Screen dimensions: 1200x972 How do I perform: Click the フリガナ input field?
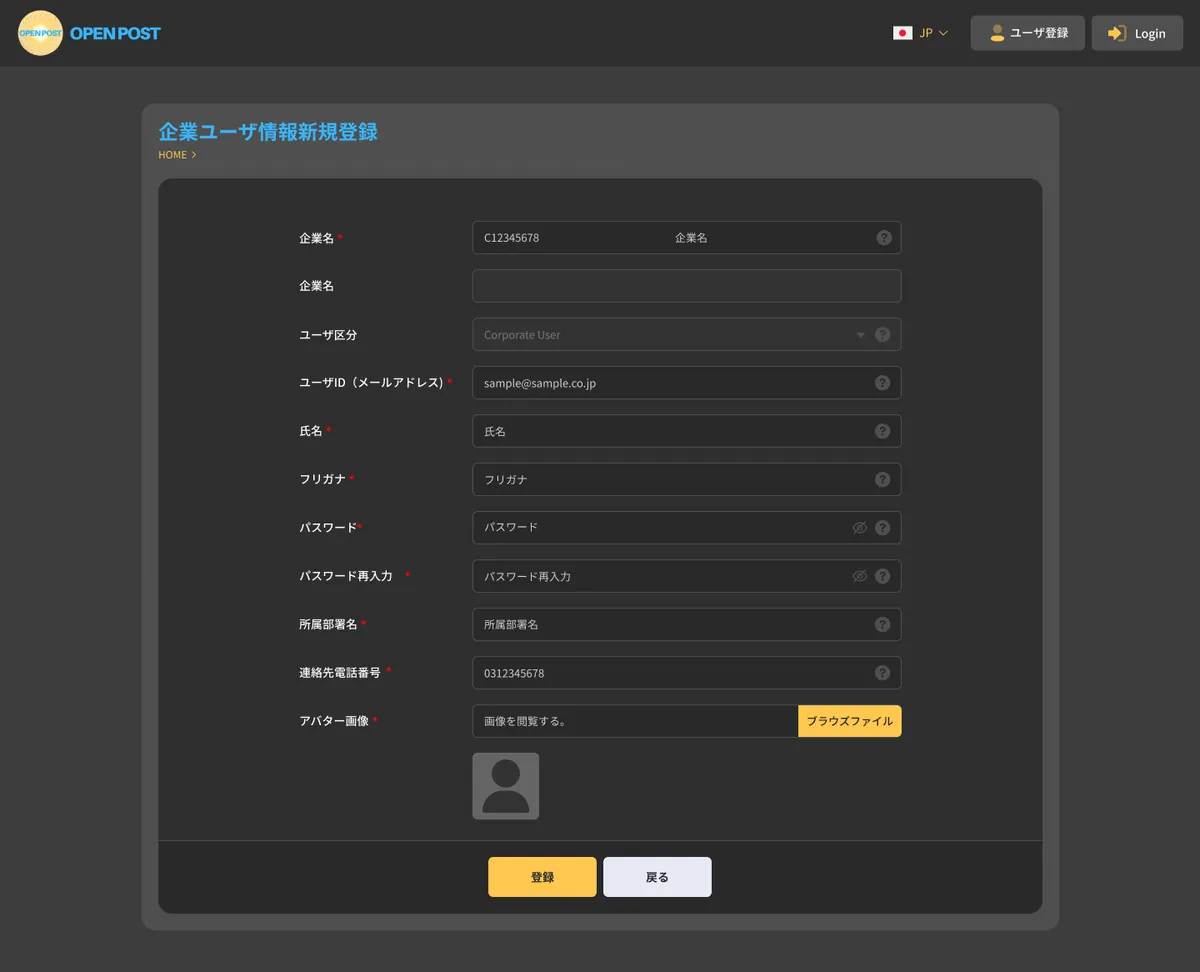pos(687,479)
